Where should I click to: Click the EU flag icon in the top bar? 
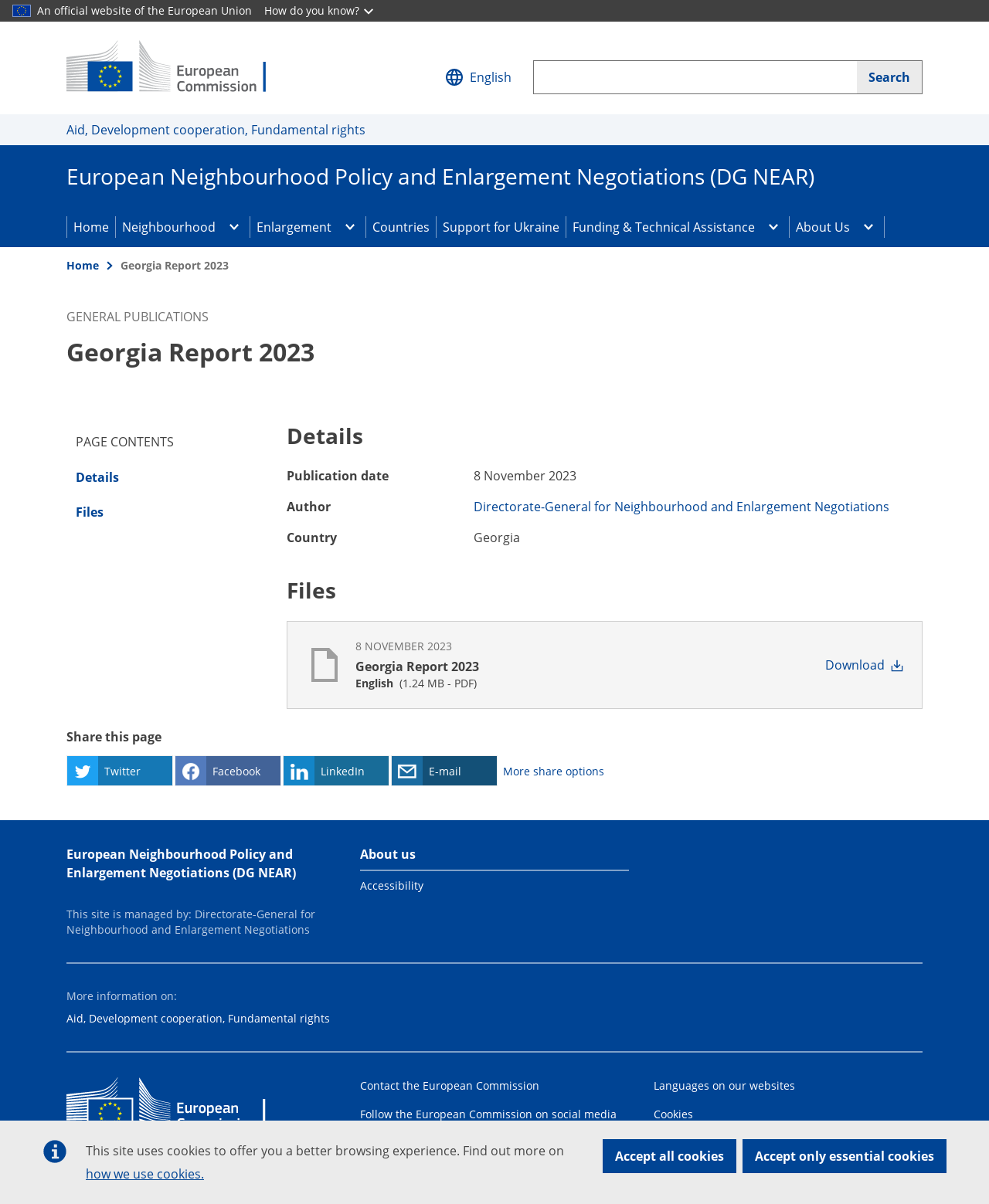pyautogui.click(x=22, y=11)
